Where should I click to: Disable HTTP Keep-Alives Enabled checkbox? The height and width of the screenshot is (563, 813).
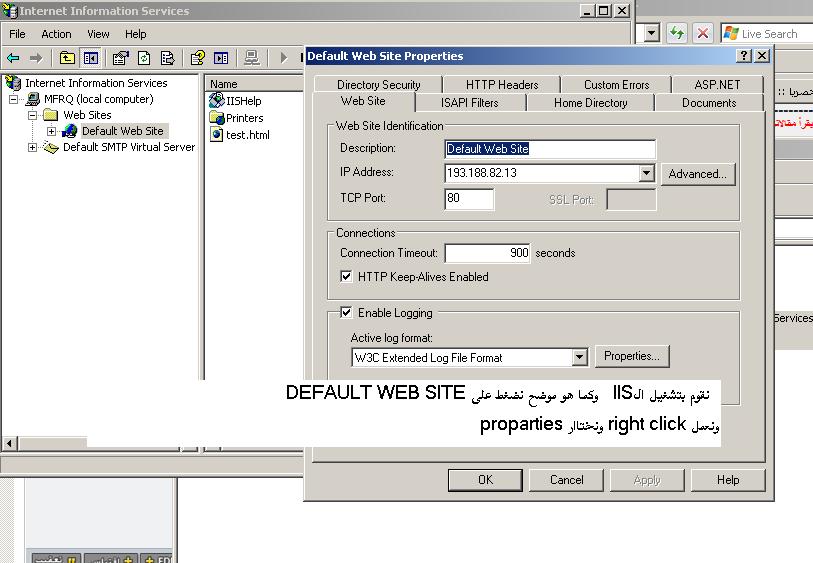(x=347, y=277)
